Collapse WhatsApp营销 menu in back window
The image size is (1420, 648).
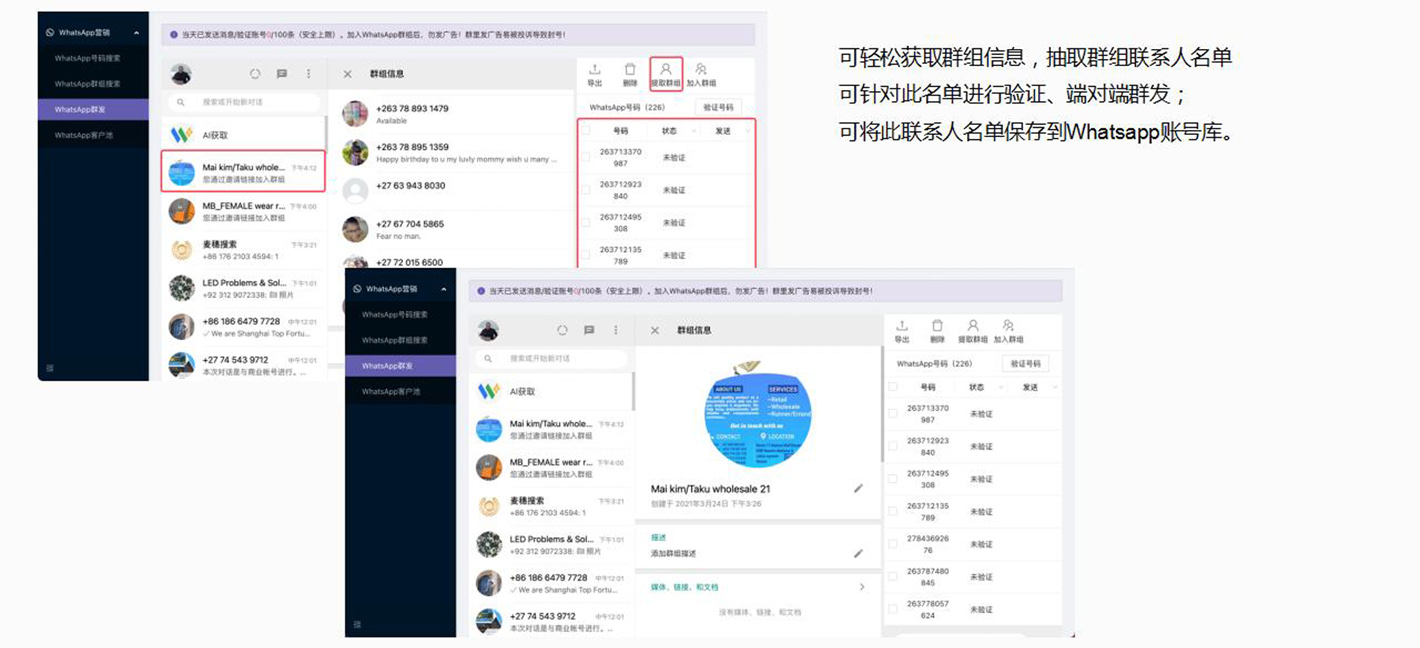pos(135,33)
